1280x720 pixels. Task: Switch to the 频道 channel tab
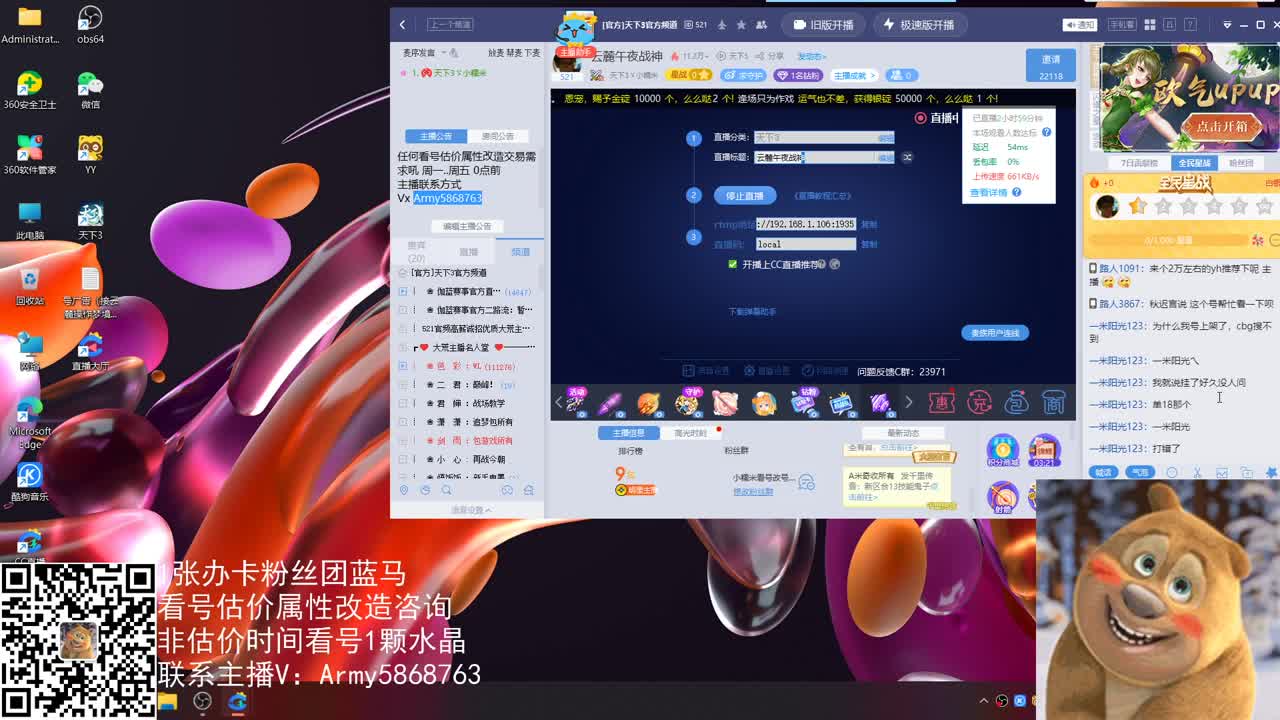click(521, 252)
